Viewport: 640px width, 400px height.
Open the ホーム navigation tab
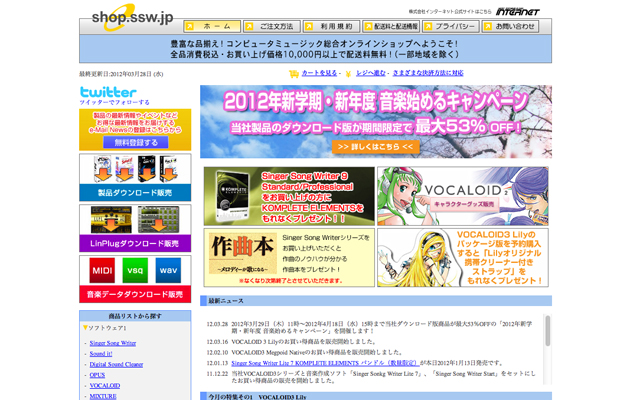212,27
